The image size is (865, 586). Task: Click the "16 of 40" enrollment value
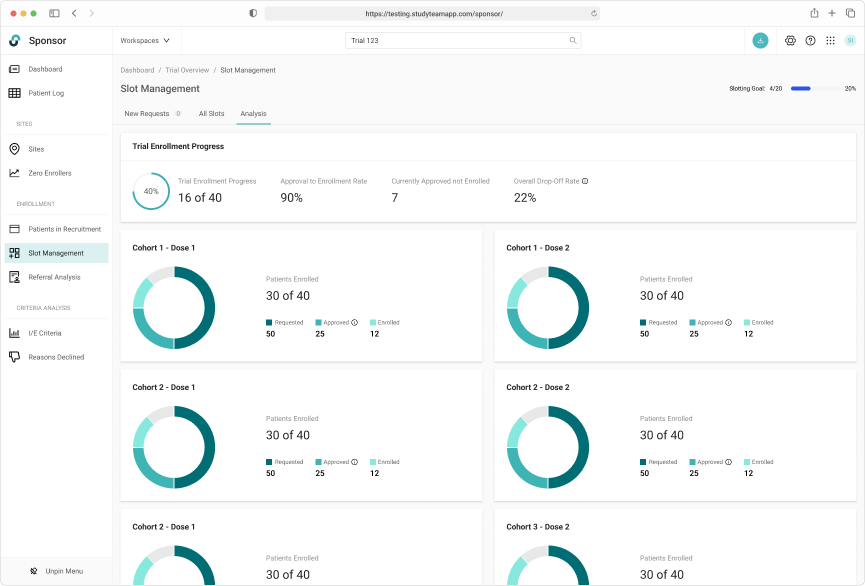tap(200, 198)
